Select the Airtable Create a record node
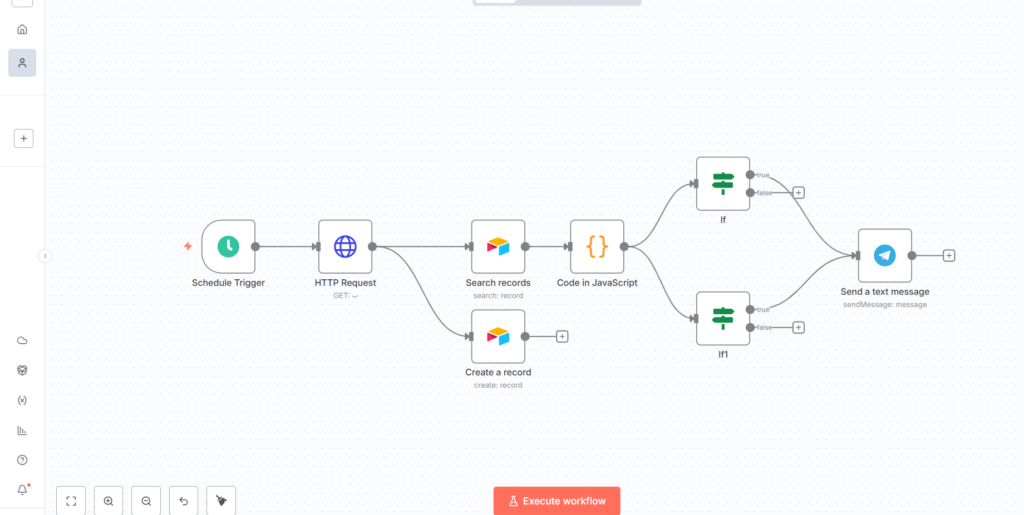This screenshot has width=1024, height=515. click(498, 336)
